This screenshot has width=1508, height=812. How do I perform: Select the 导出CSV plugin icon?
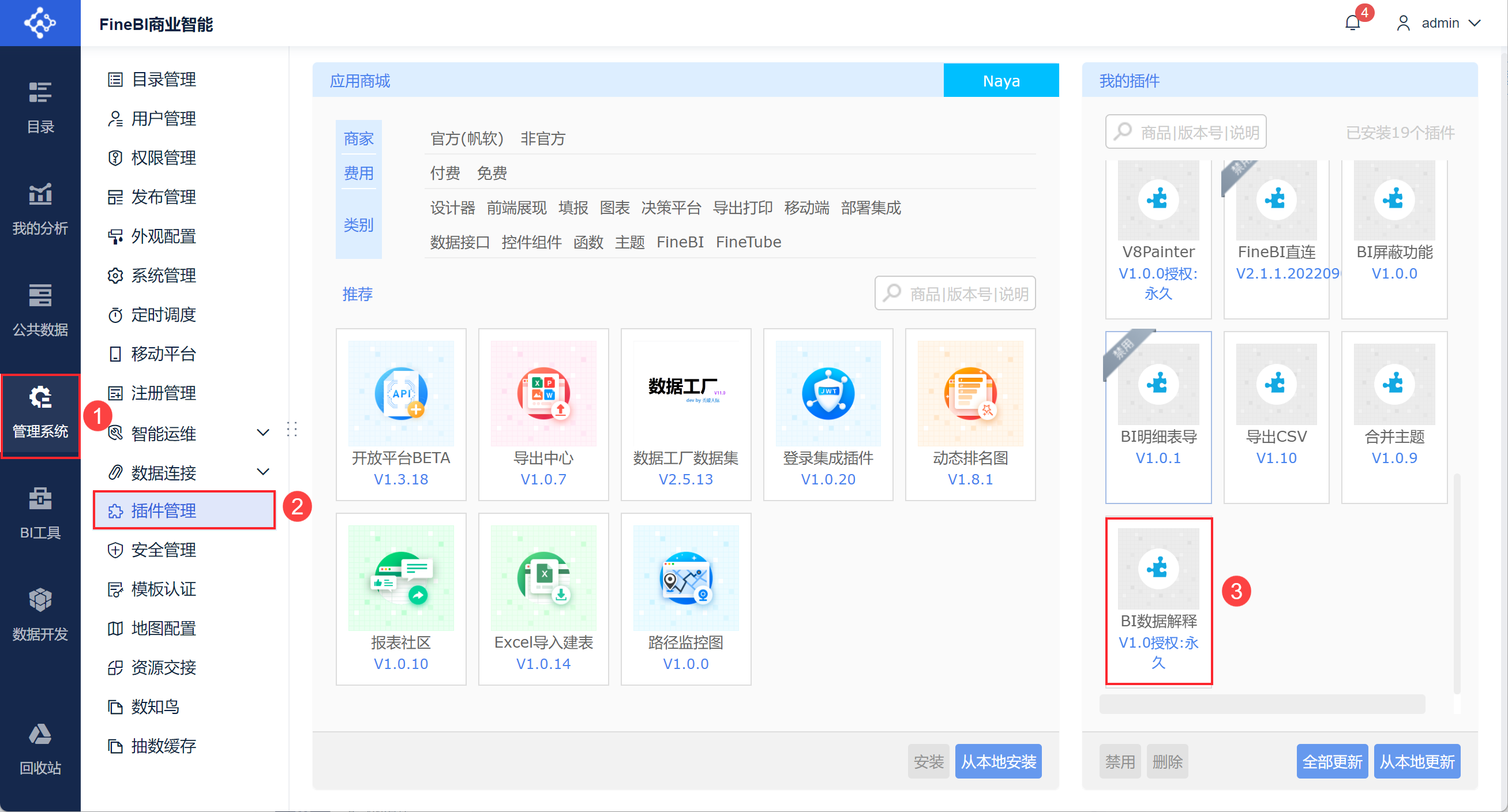[x=1276, y=384]
